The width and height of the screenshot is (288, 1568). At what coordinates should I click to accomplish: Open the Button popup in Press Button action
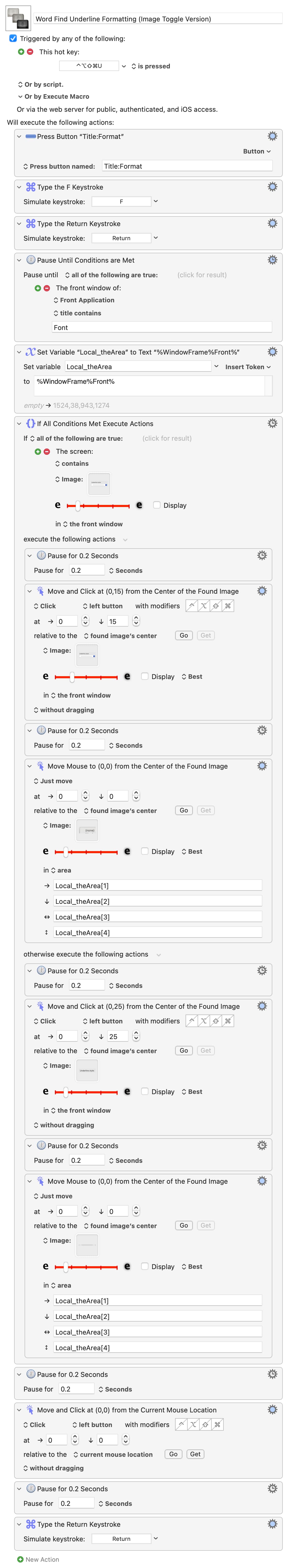(x=257, y=152)
